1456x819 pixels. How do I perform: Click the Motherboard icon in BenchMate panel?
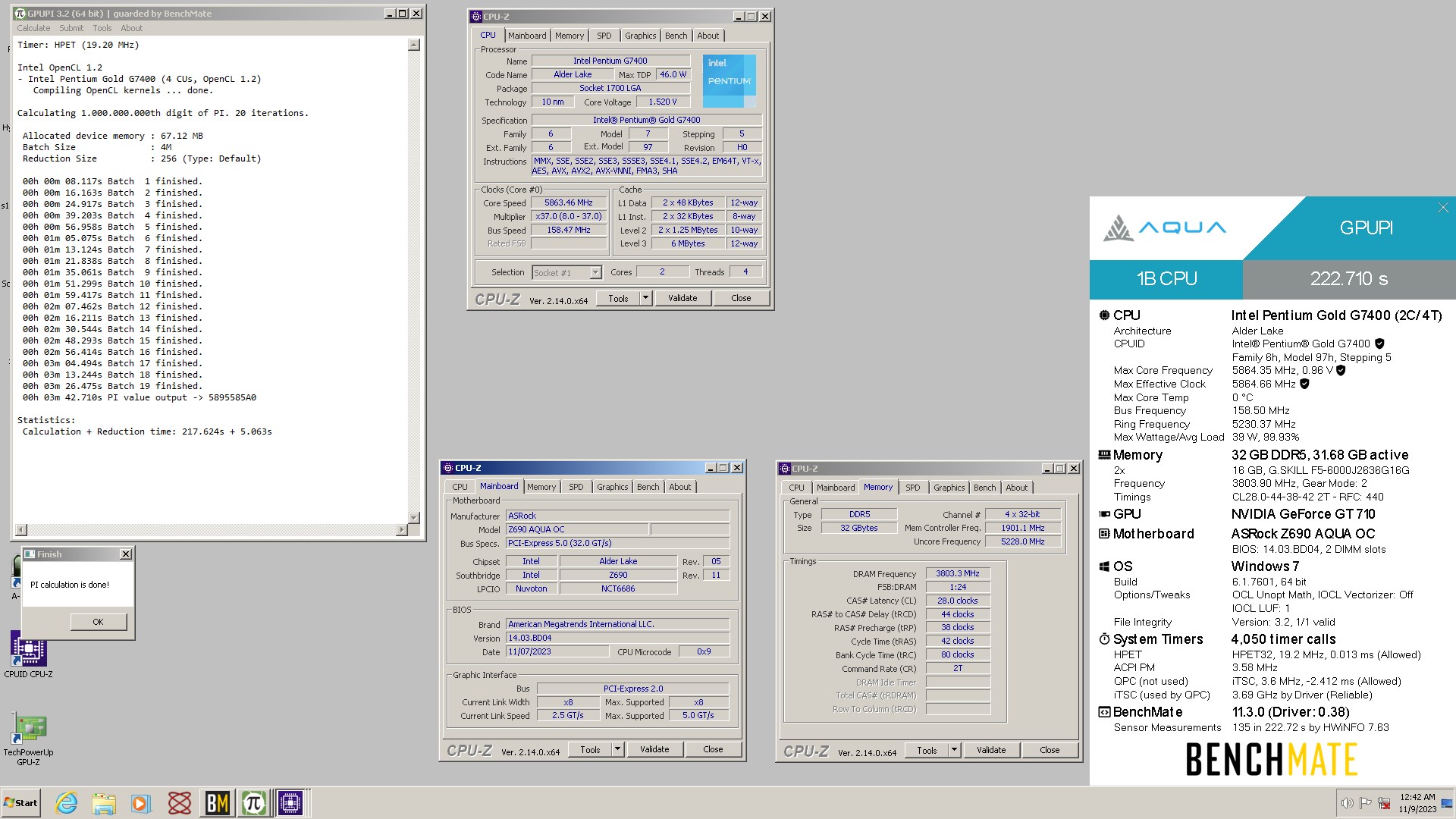[x=1104, y=534]
